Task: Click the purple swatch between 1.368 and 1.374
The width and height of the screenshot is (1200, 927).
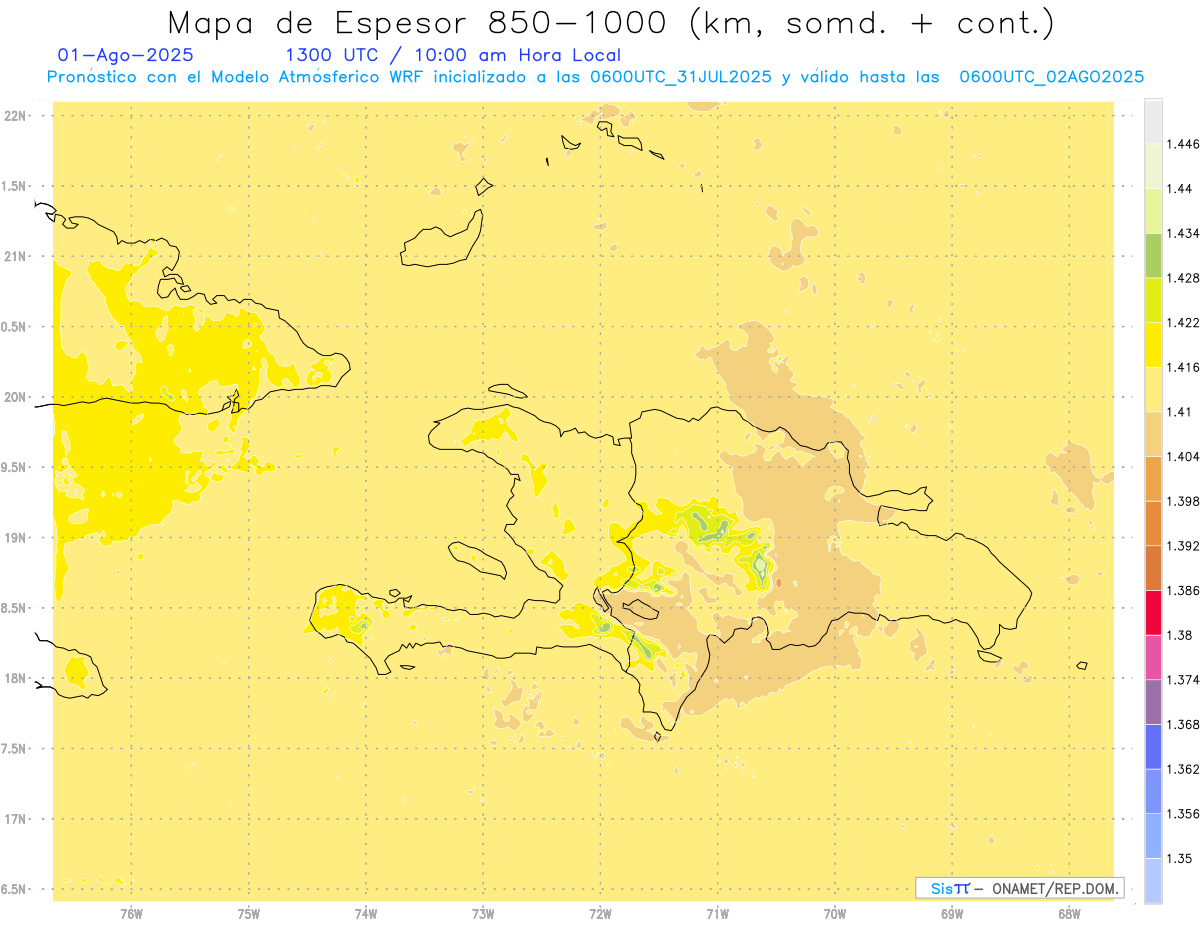Action: click(x=1153, y=702)
